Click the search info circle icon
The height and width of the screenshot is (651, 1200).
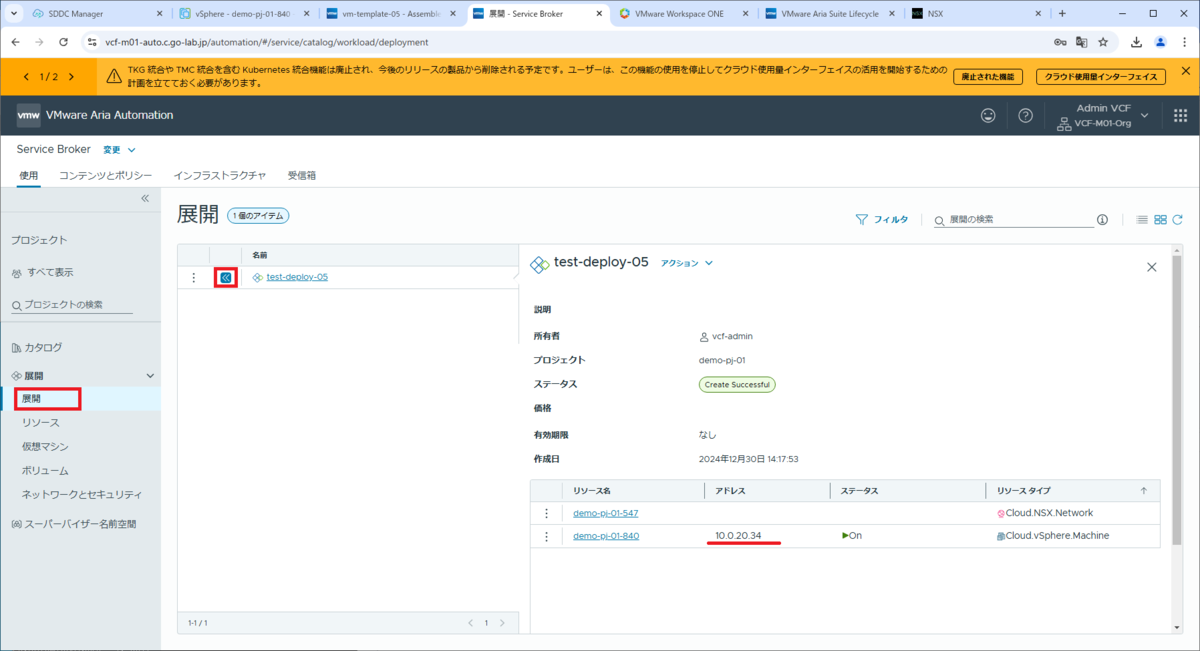coord(1102,219)
